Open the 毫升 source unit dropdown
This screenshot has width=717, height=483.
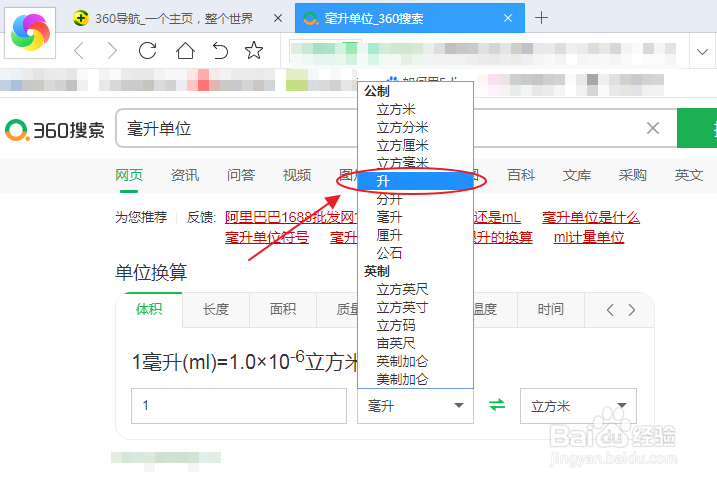(x=415, y=406)
